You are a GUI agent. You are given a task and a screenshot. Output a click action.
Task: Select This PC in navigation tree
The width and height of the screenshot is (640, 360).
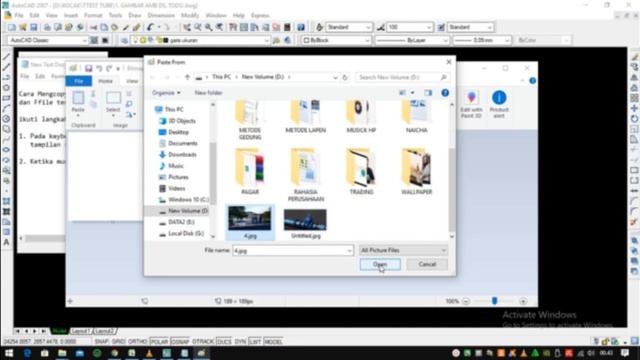174,109
